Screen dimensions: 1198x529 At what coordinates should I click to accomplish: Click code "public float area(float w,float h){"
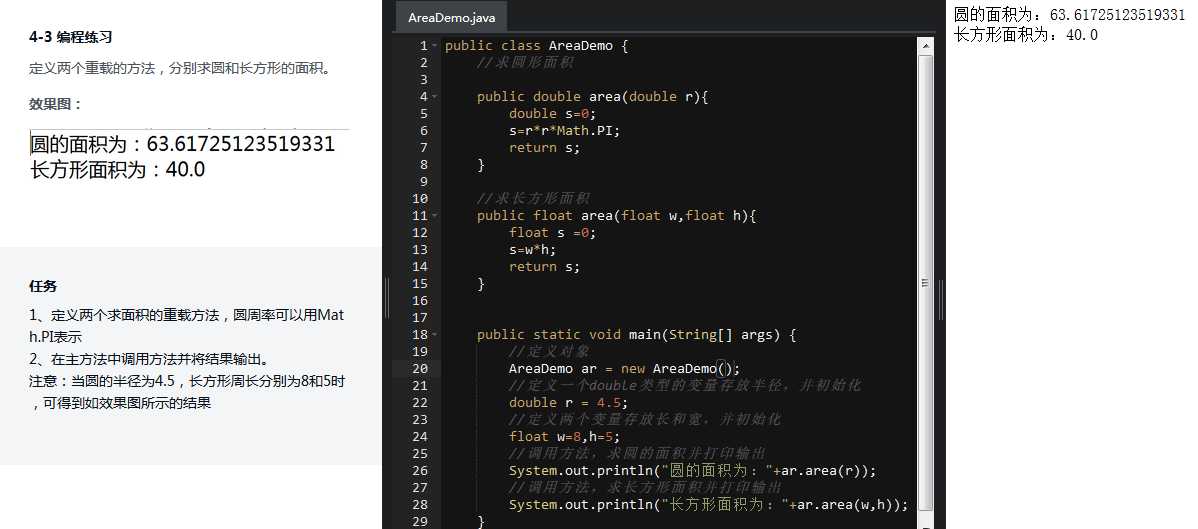617,216
